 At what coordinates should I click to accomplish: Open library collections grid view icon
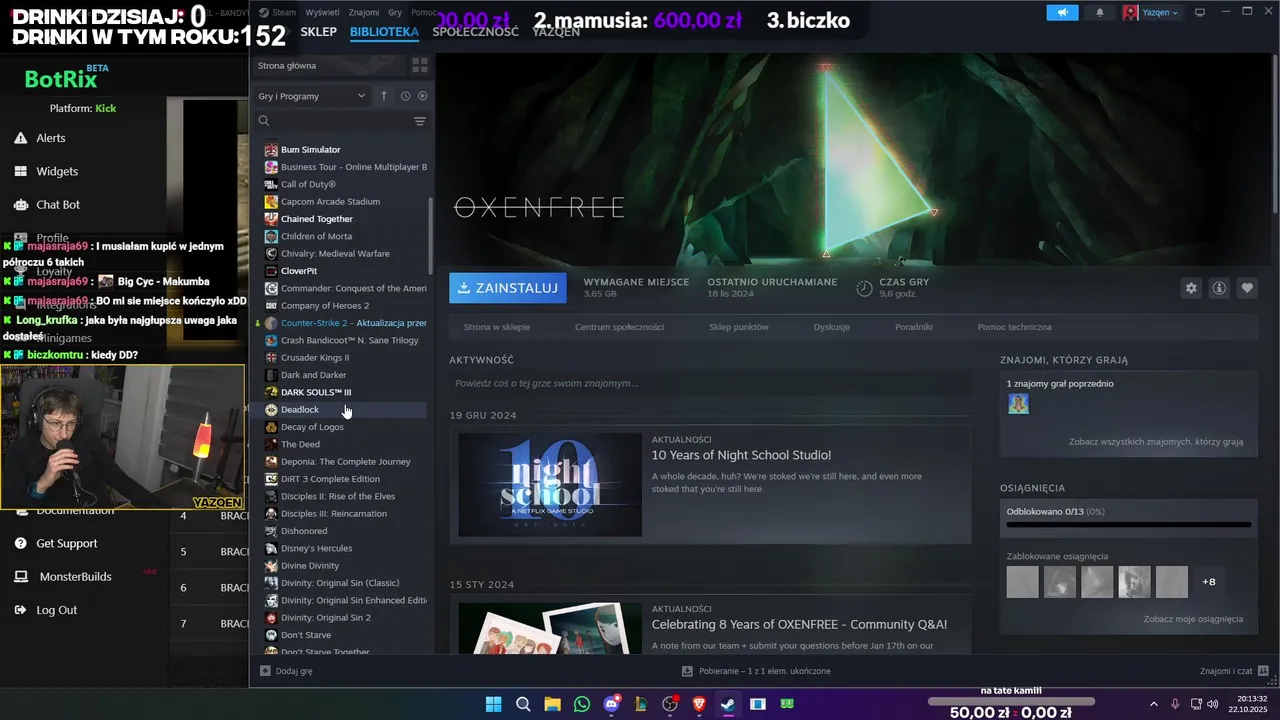[x=420, y=65]
